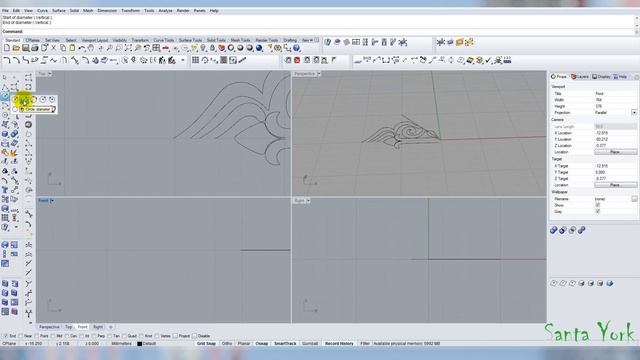Viewport: 640px width, 360px height.
Task: Click the Hide light bulb icon
Action: pyautogui.click(x=203, y=48)
